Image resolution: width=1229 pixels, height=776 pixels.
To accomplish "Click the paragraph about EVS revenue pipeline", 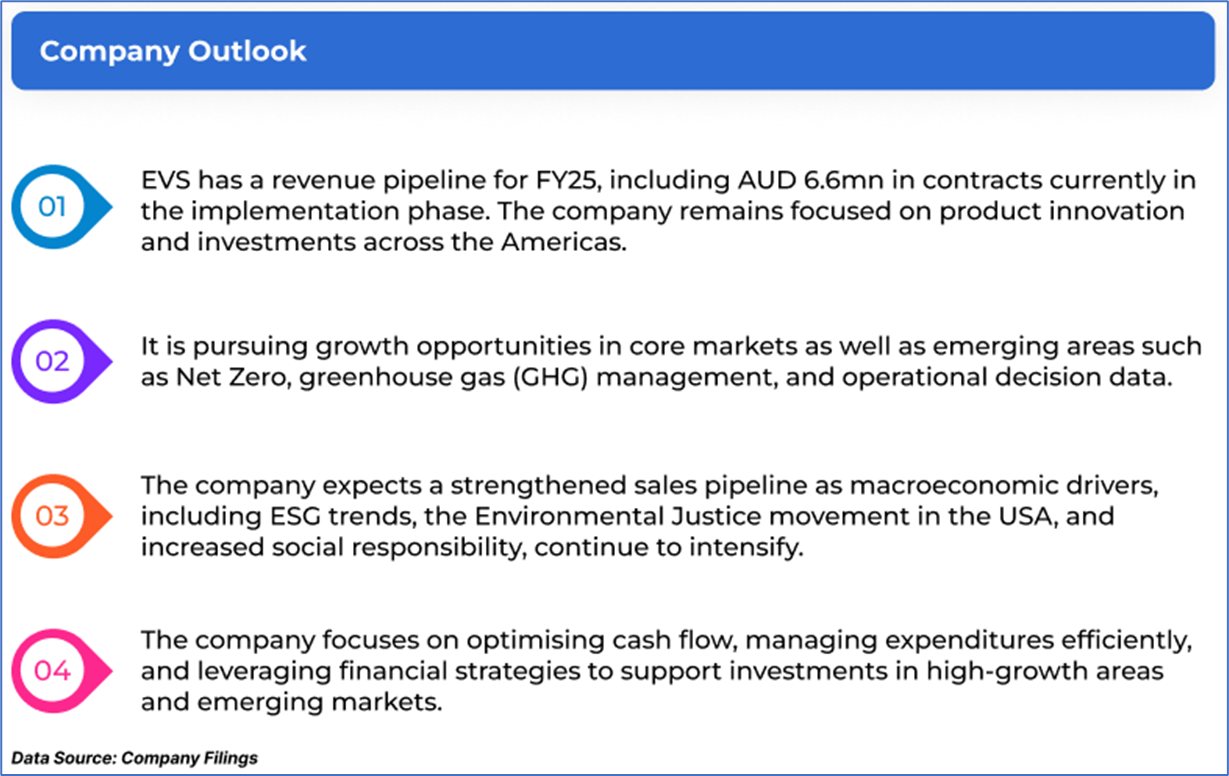I will 661,212.
